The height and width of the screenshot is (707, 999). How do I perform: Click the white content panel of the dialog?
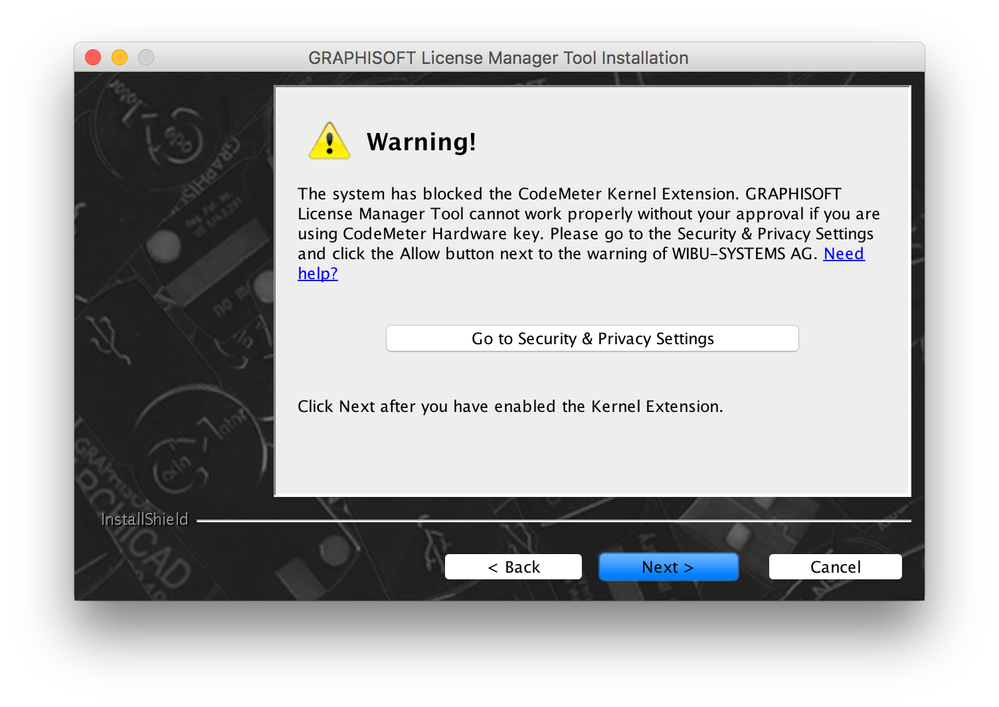[592, 460]
